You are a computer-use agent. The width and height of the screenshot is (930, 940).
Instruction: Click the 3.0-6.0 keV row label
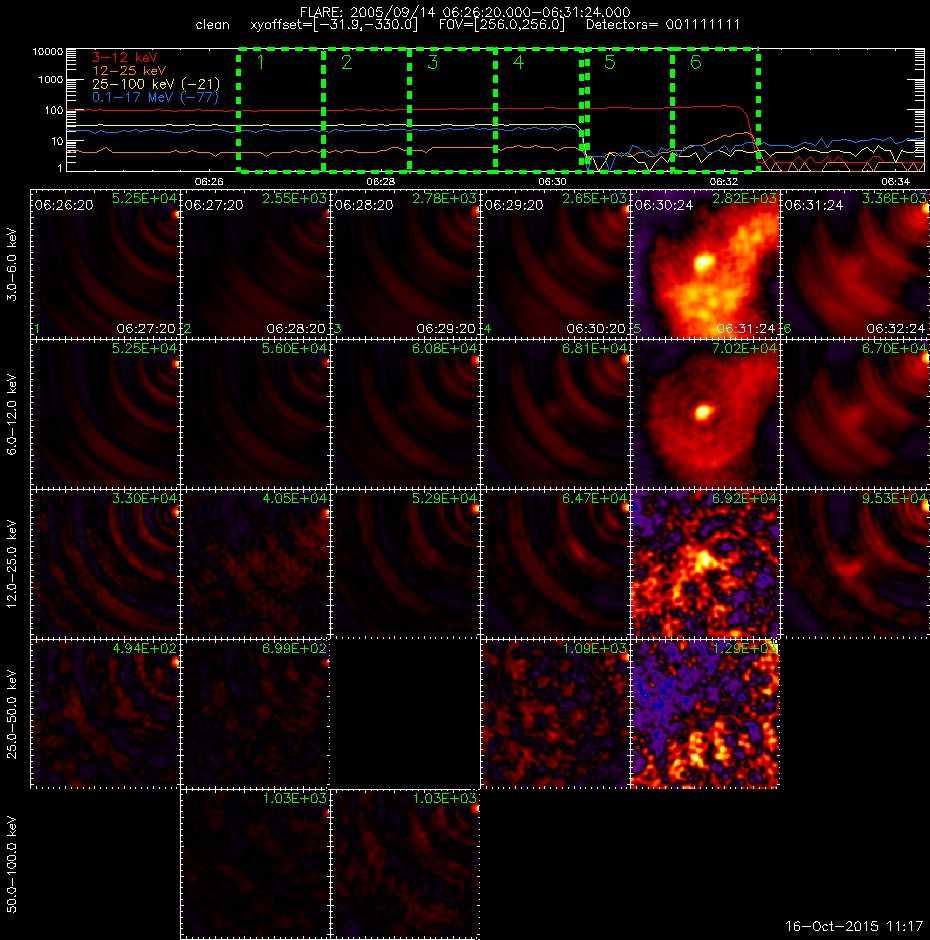(x=12, y=264)
